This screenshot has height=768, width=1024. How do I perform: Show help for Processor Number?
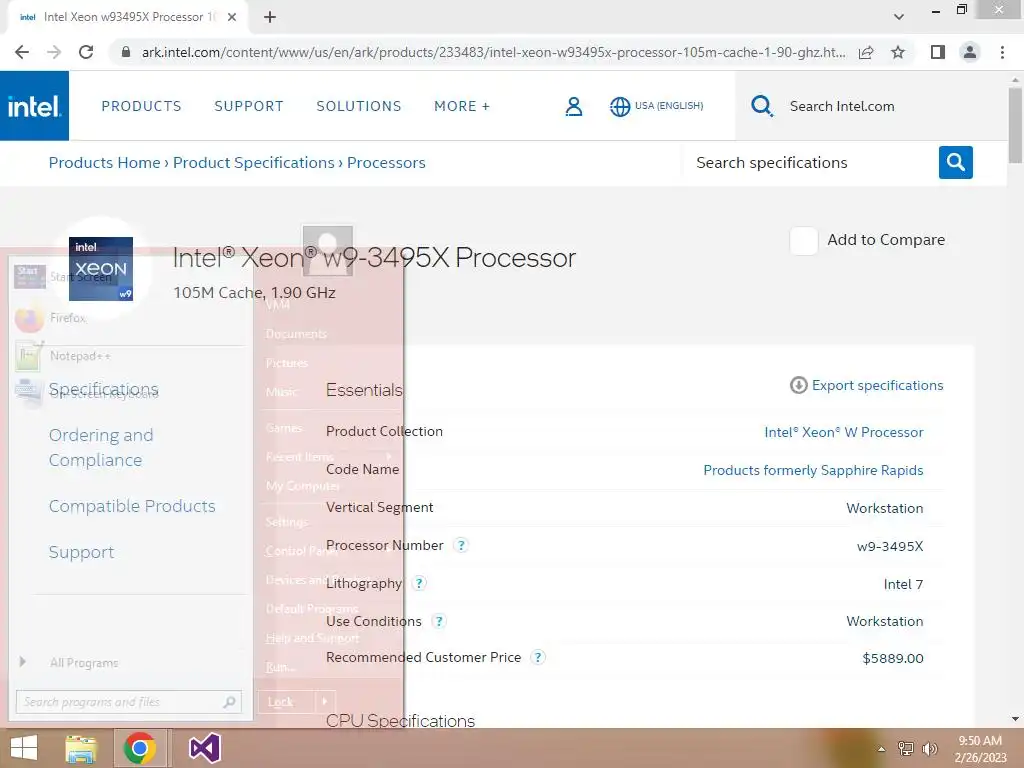pyautogui.click(x=461, y=545)
